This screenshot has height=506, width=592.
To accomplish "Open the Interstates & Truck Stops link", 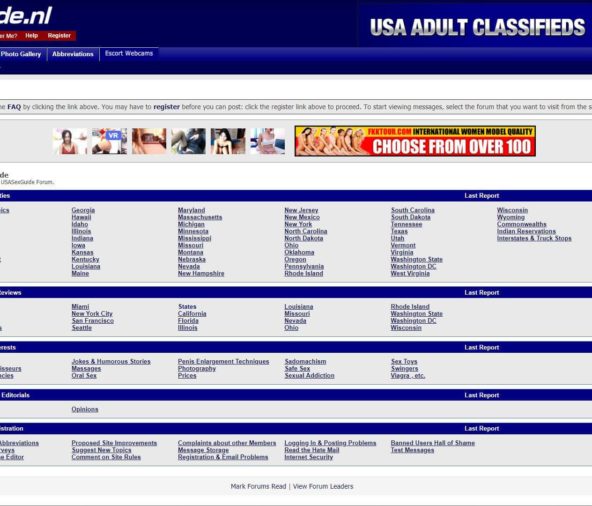I will click(534, 238).
